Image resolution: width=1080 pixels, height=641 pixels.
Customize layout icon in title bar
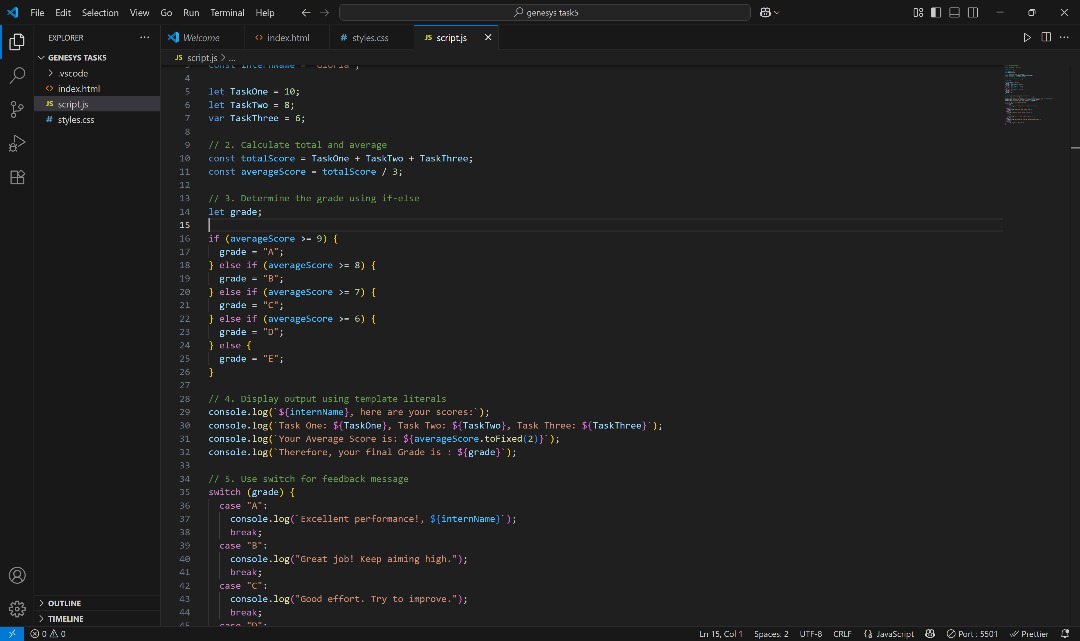coord(918,12)
